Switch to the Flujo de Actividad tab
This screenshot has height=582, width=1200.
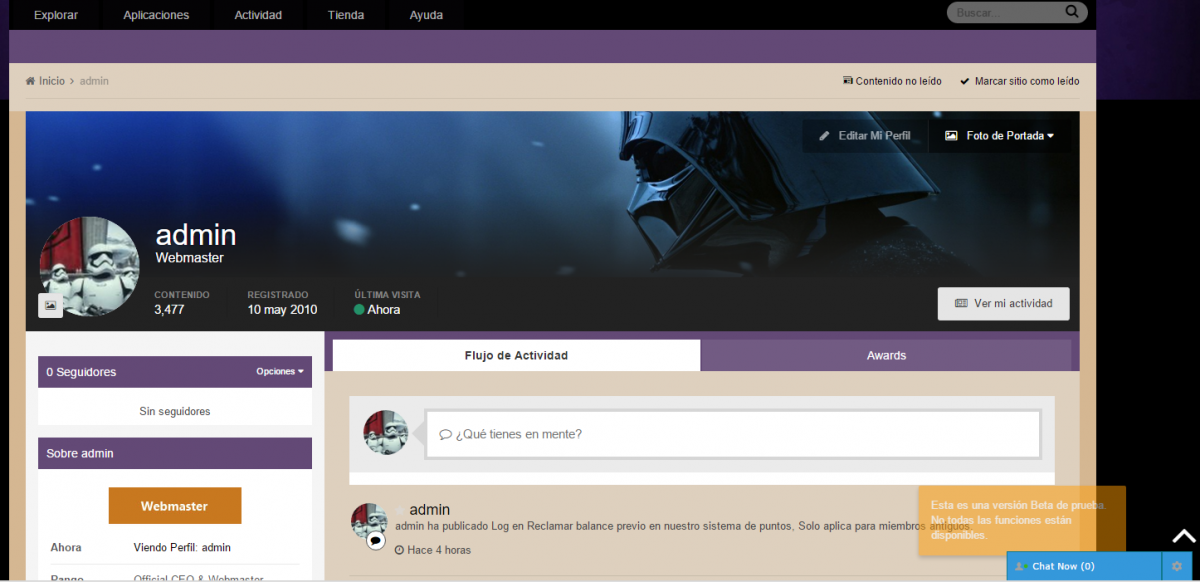pos(516,355)
